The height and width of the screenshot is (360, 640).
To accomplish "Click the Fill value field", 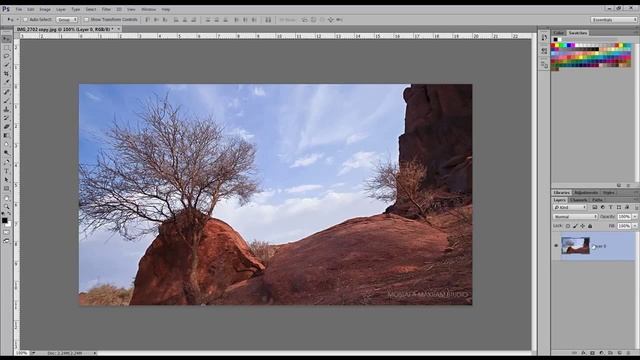I will pyautogui.click(x=624, y=226).
